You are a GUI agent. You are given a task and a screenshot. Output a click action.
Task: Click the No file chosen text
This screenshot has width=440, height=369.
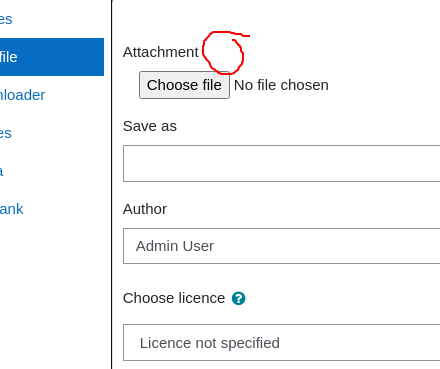click(x=281, y=85)
